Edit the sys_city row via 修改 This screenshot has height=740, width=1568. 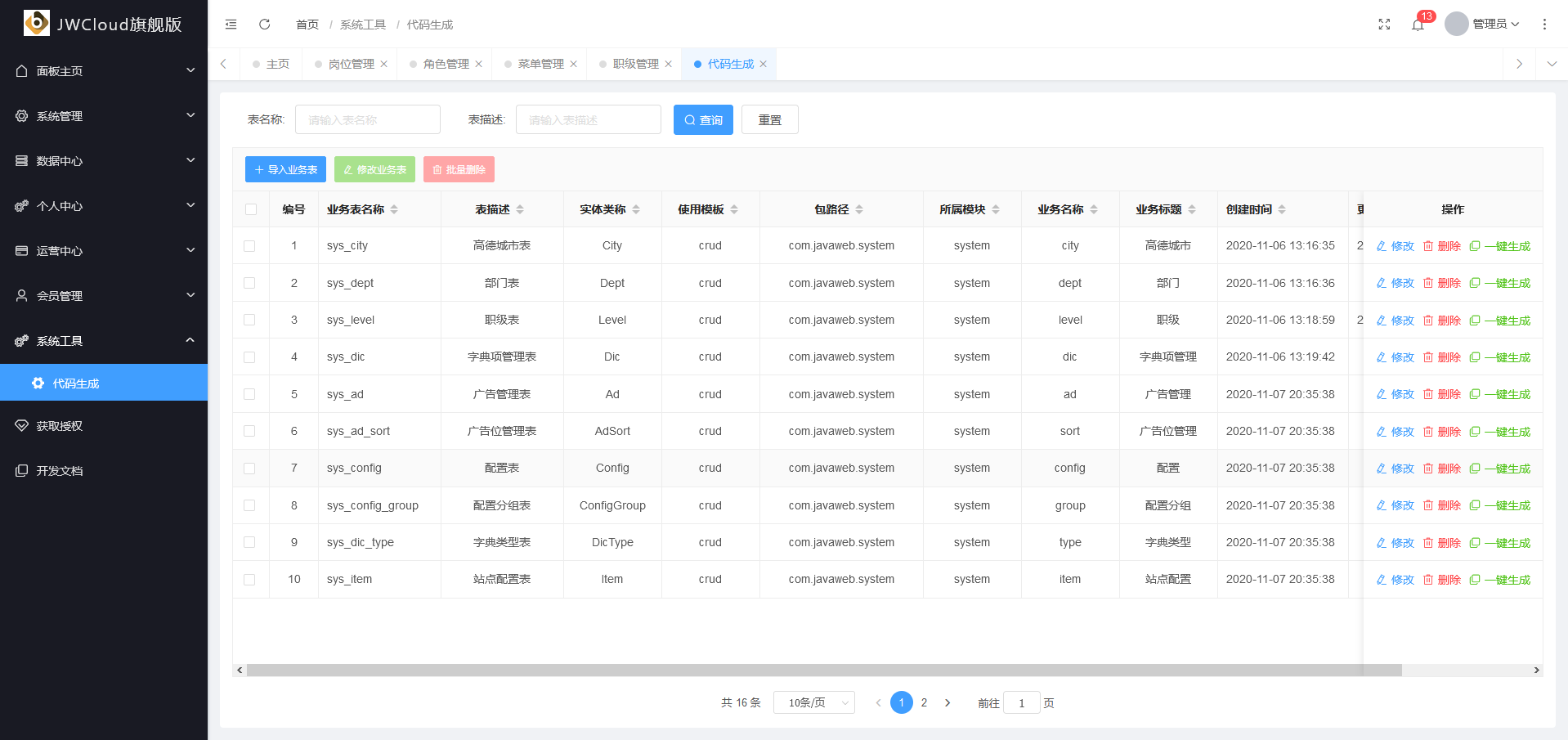click(x=1396, y=246)
